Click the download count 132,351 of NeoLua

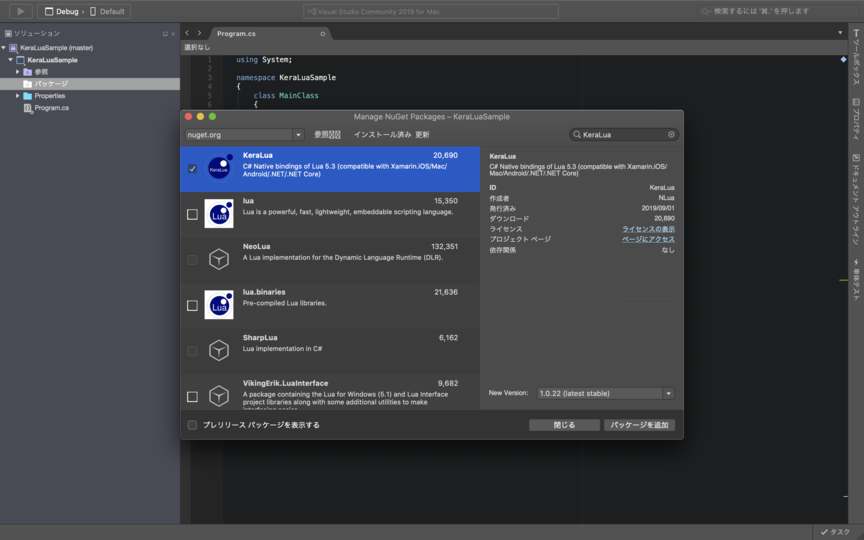444,246
